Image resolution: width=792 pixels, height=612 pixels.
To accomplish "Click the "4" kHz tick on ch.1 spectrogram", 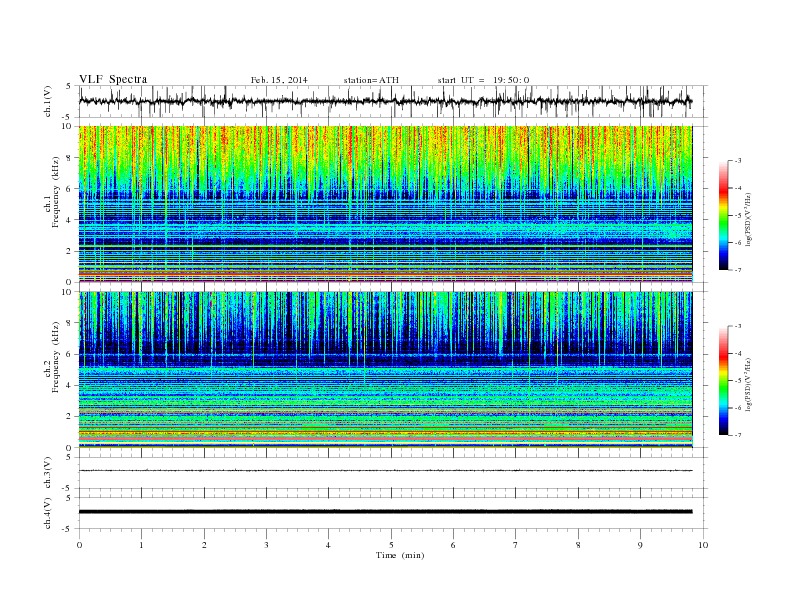I will click(x=70, y=220).
